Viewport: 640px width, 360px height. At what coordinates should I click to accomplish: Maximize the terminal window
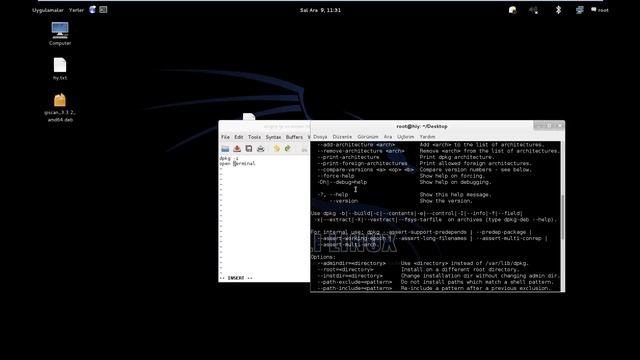549,126
